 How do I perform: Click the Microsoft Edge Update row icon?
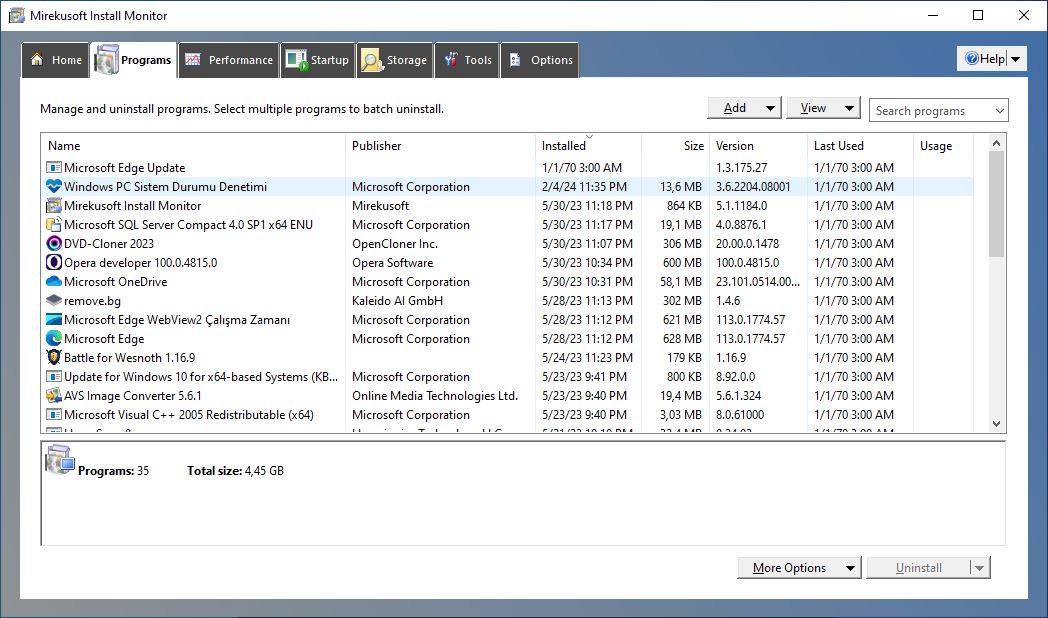[x=53, y=168]
